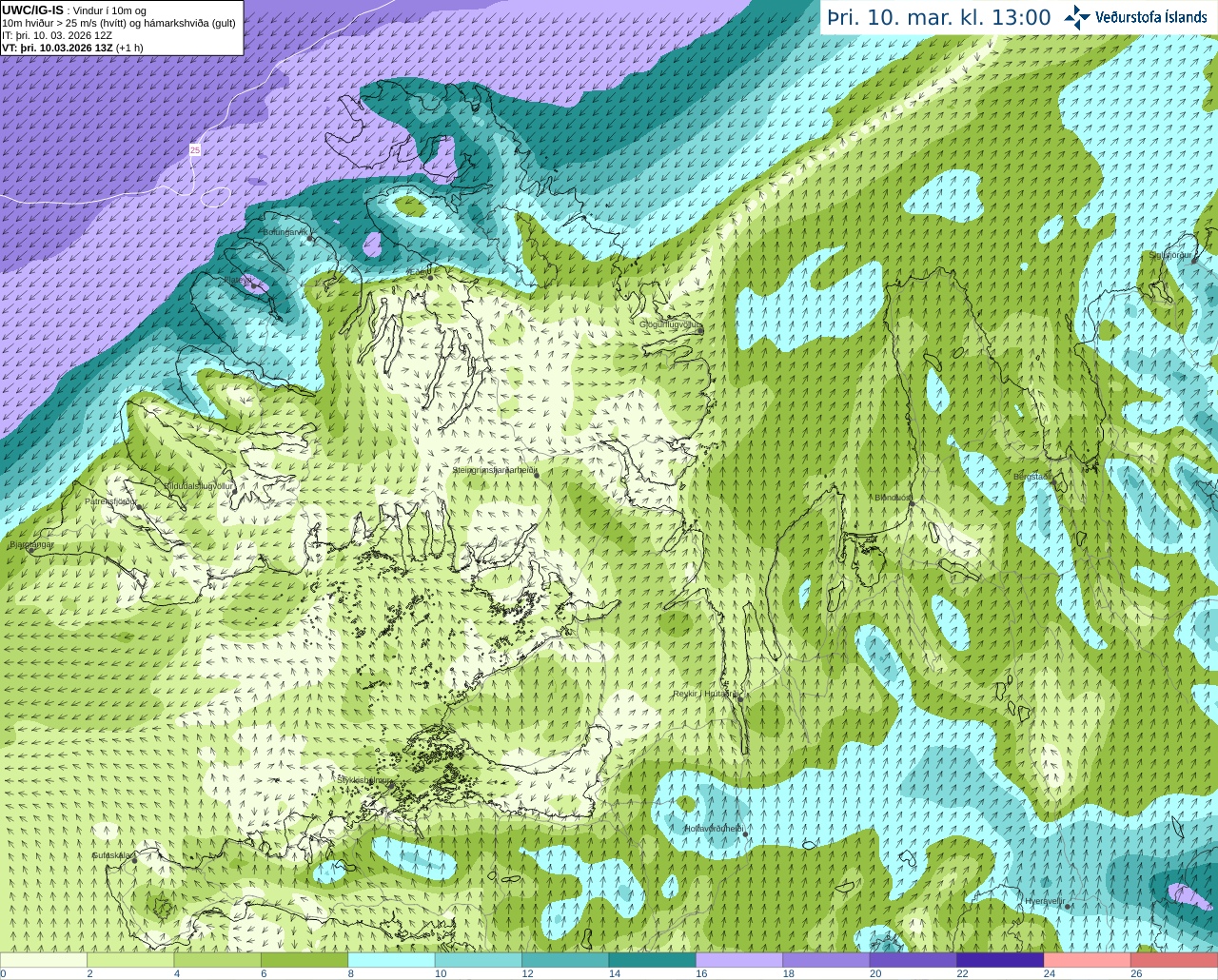
Task: Click the 'Bíldudalsflugvöllur' place label
Action: coord(199,486)
